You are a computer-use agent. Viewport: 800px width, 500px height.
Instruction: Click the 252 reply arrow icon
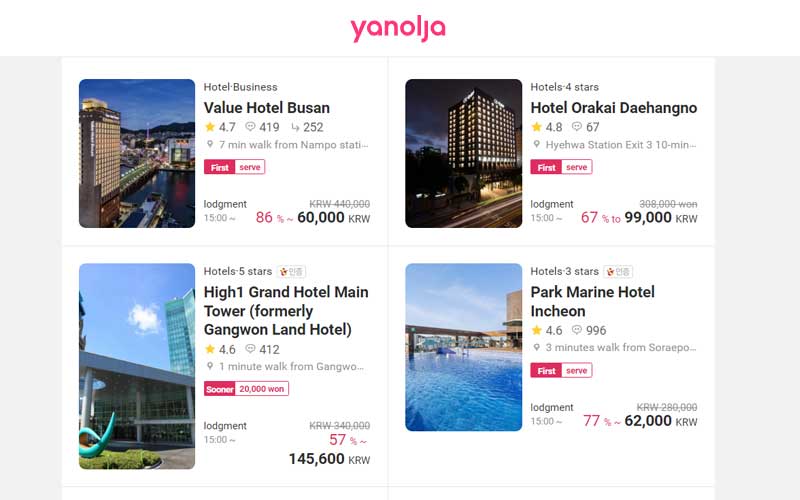click(x=295, y=127)
